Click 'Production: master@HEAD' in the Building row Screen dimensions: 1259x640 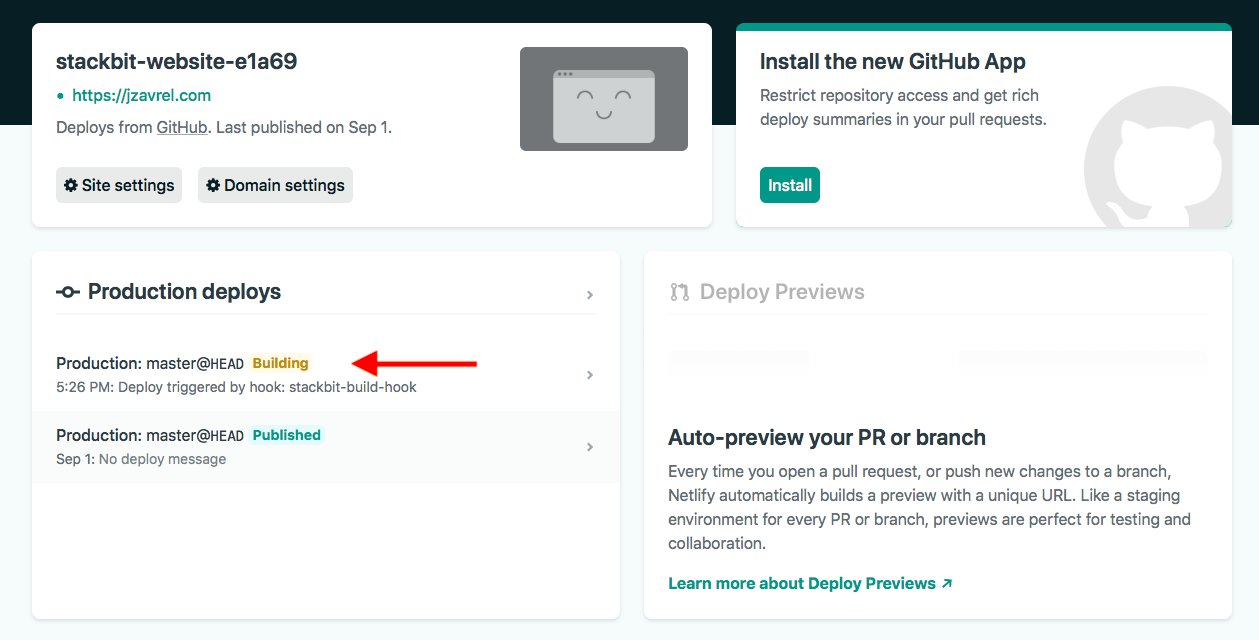point(150,363)
